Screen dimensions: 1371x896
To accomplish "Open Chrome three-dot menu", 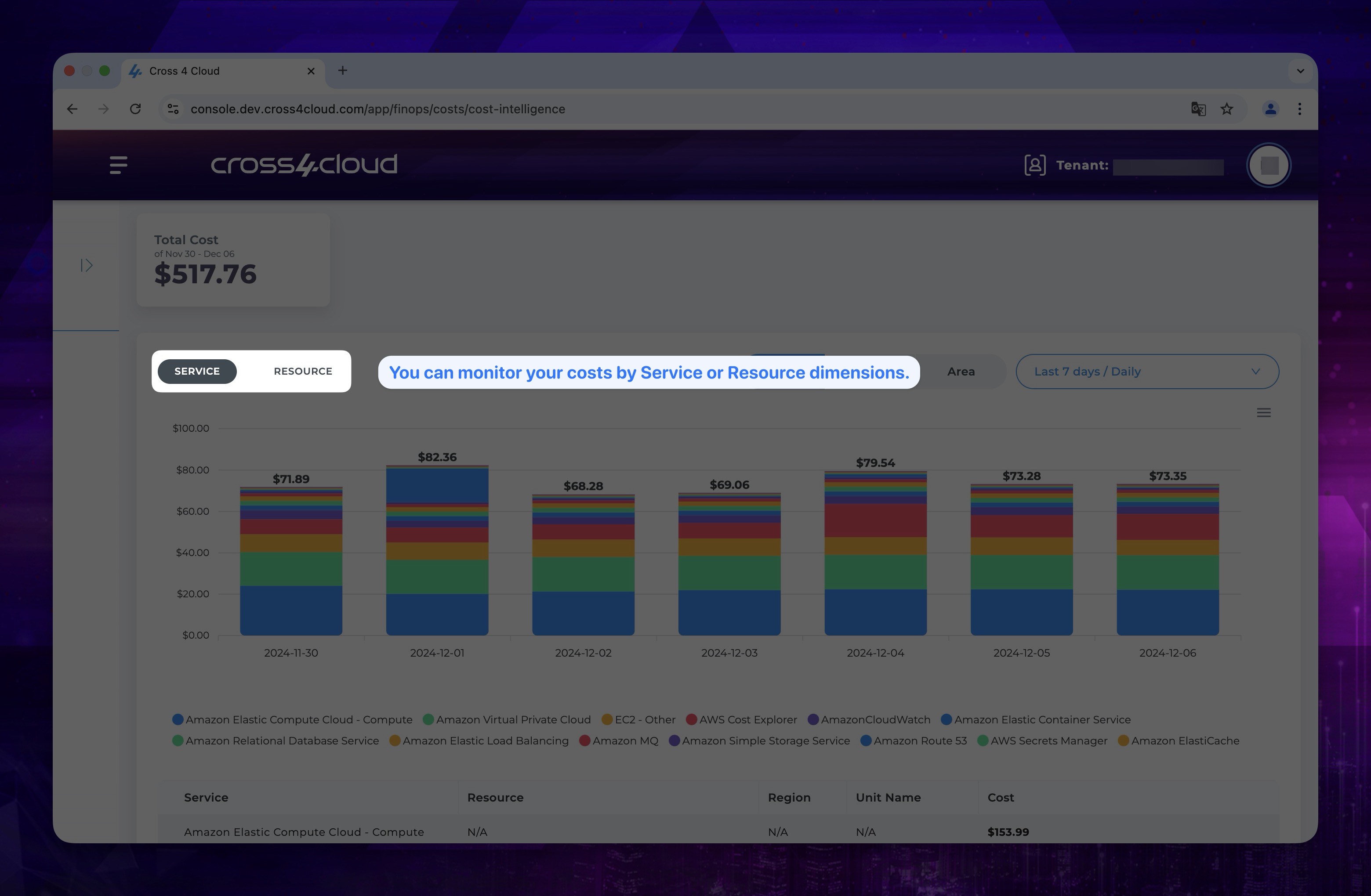I will pos(1299,109).
